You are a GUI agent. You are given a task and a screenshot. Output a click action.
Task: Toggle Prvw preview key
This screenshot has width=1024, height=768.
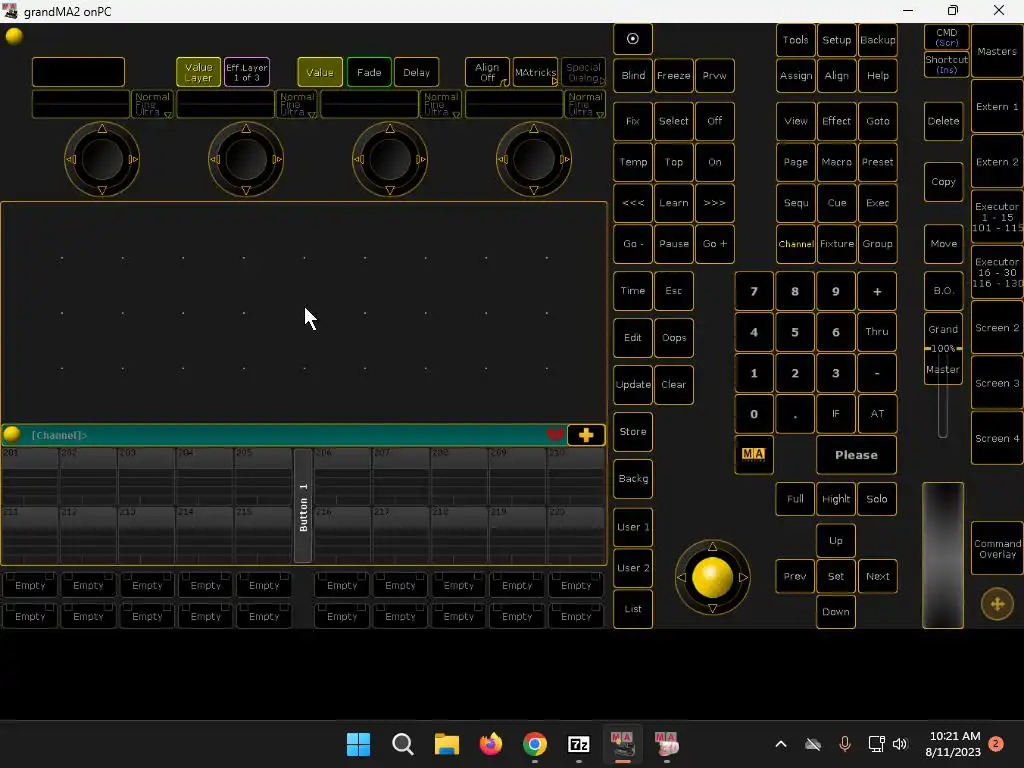(714, 76)
